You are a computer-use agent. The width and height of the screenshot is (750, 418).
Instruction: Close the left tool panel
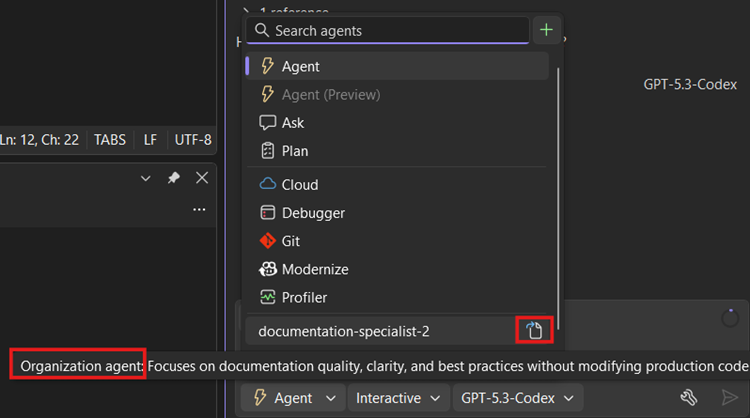pos(202,178)
